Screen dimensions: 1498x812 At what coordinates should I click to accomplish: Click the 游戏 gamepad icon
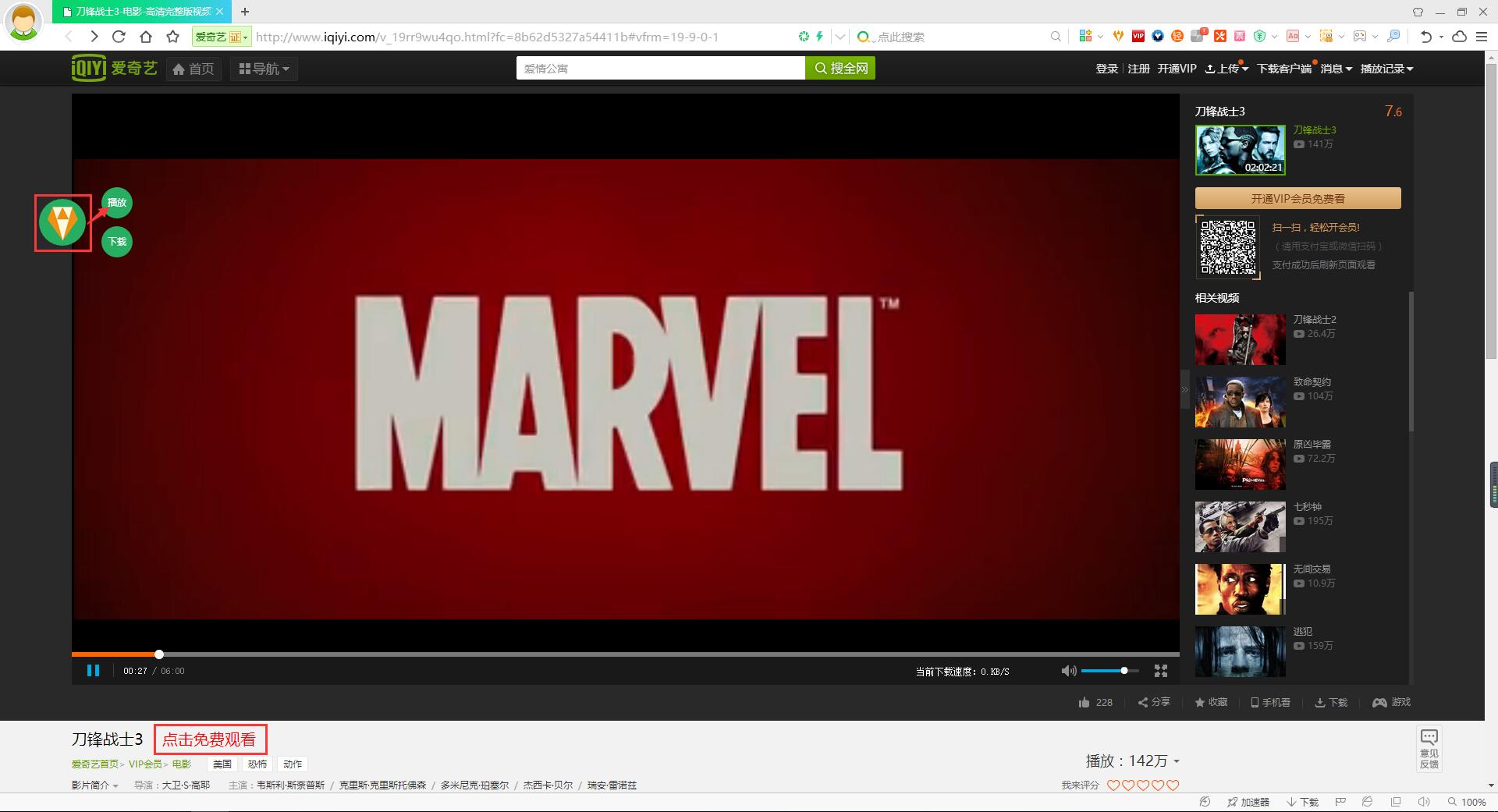click(x=1379, y=703)
